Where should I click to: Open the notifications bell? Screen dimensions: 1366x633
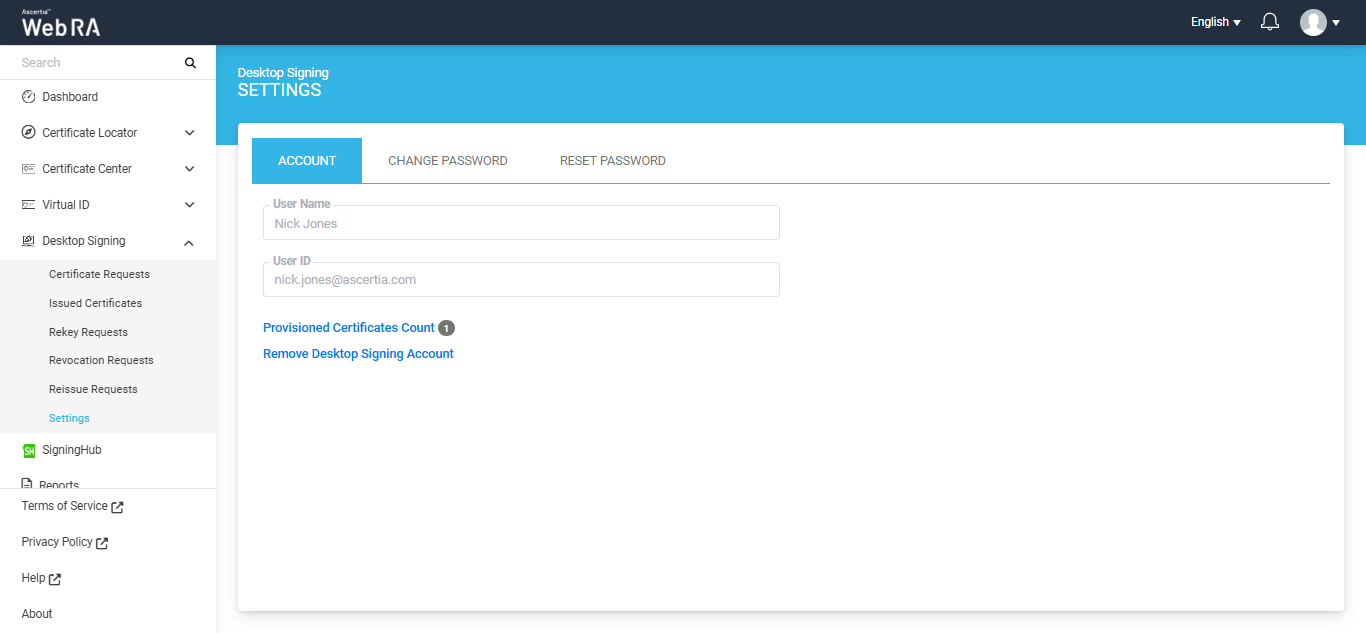click(x=1270, y=22)
